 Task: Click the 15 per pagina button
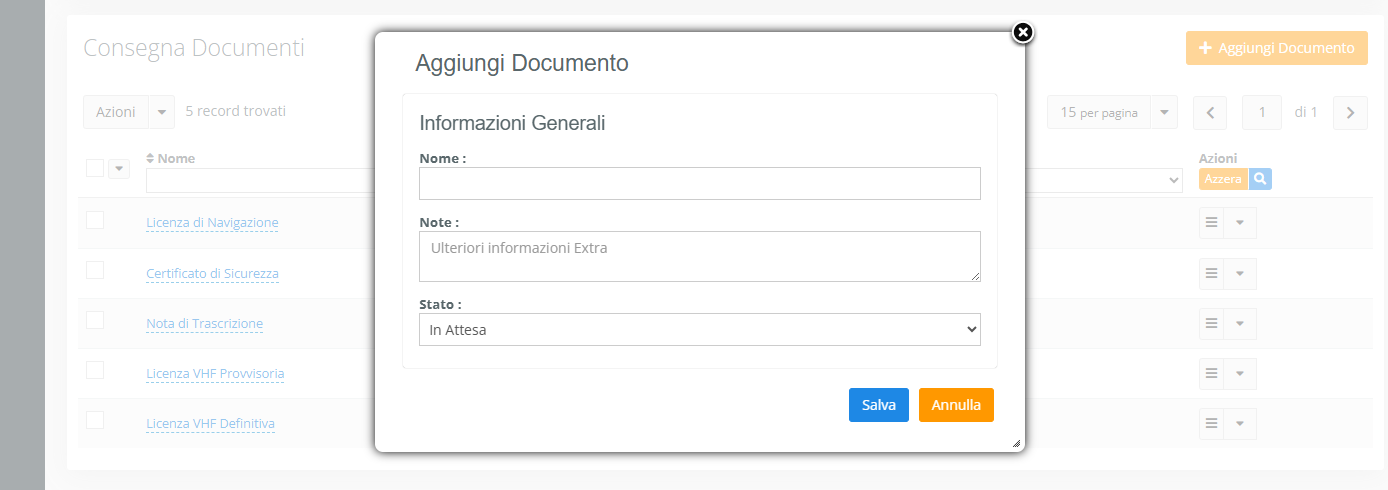pos(1099,112)
